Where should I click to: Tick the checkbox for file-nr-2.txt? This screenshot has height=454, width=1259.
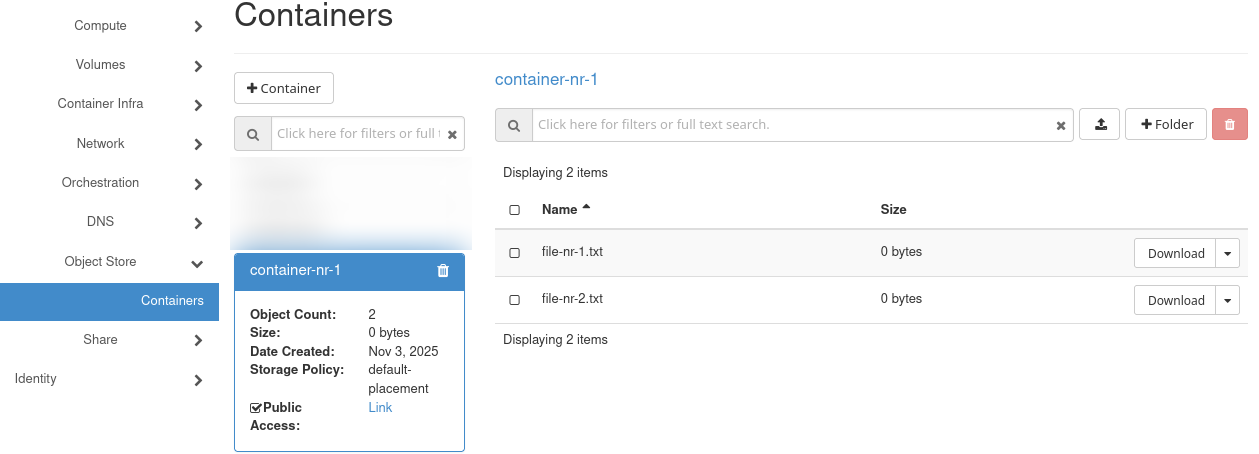tap(515, 300)
